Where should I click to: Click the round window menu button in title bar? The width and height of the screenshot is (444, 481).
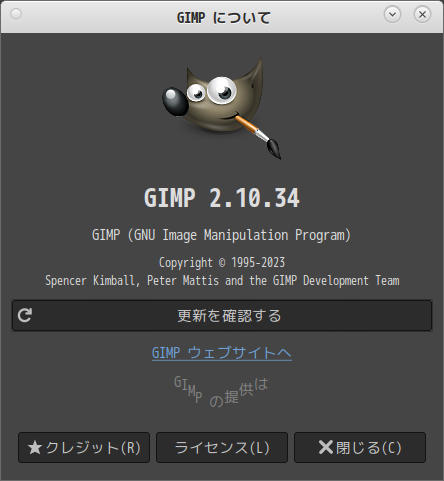(x=16, y=14)
